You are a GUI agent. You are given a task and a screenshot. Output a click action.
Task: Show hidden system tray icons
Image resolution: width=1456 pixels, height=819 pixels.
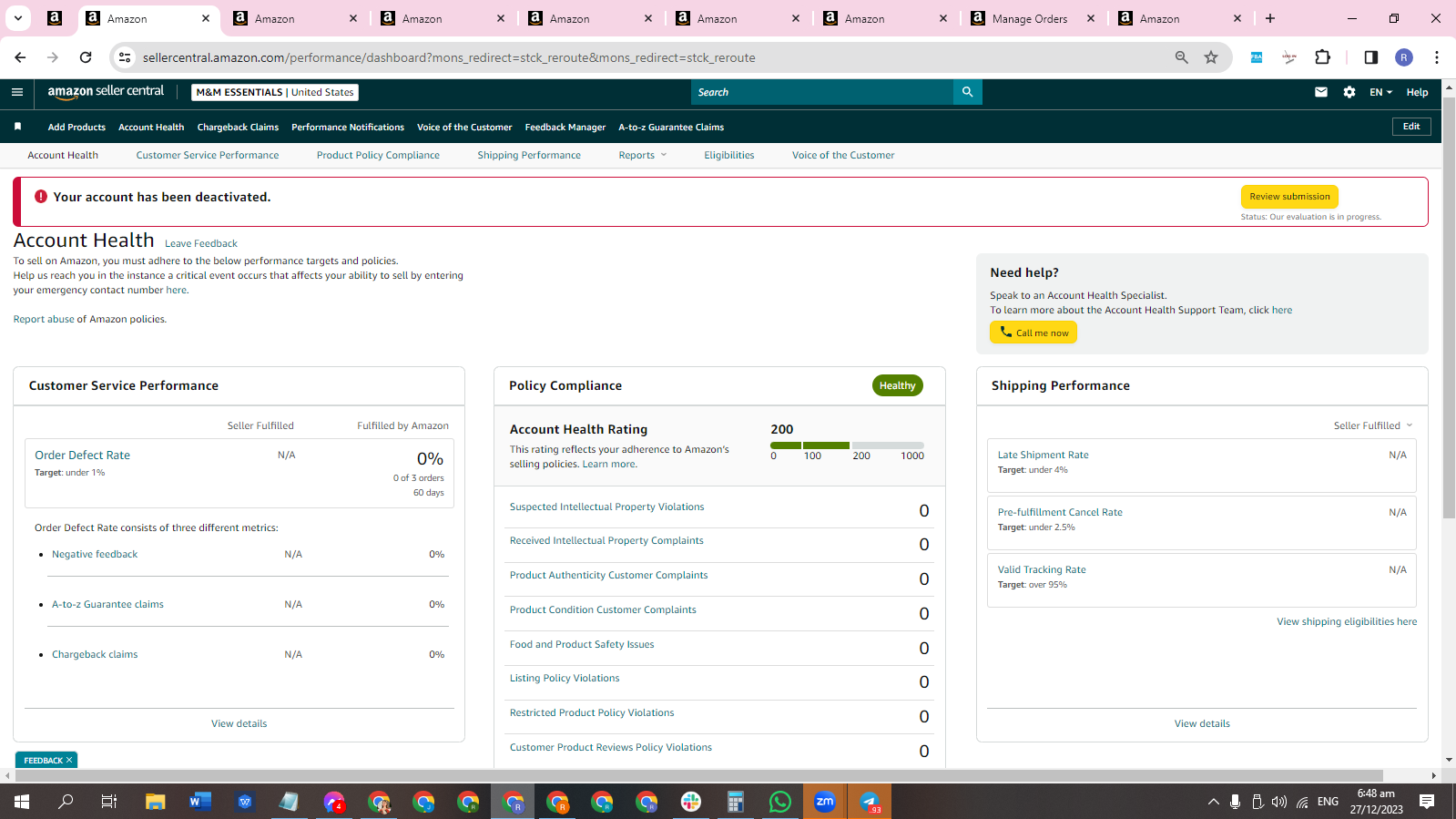pos(1213,802)
